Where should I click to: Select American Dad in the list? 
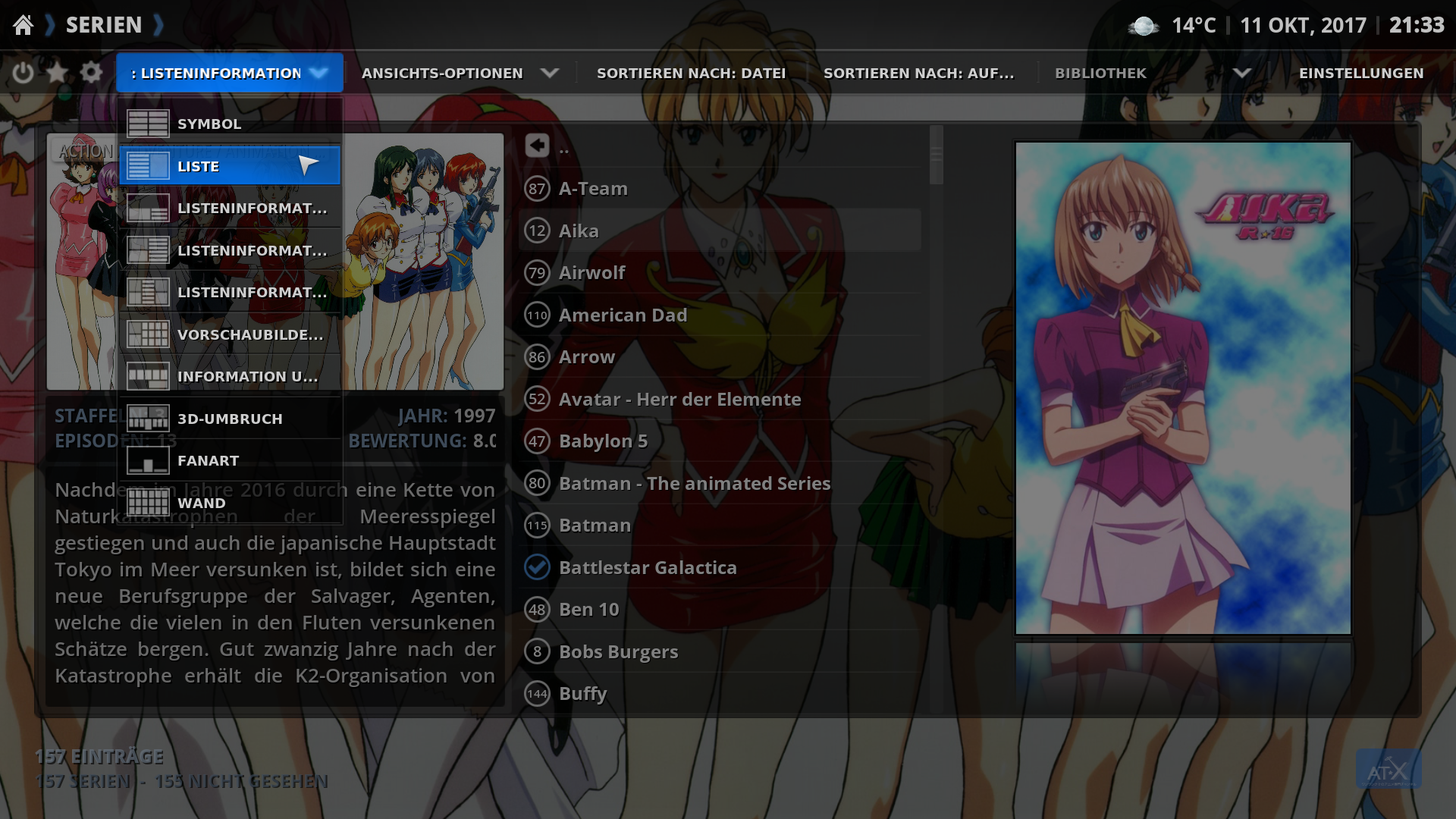[720, 315]
